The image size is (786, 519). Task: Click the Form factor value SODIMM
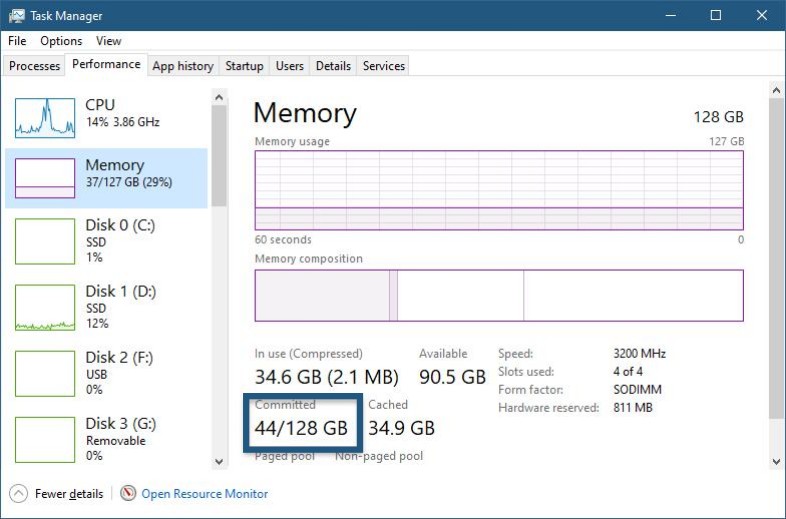[638, 390]
